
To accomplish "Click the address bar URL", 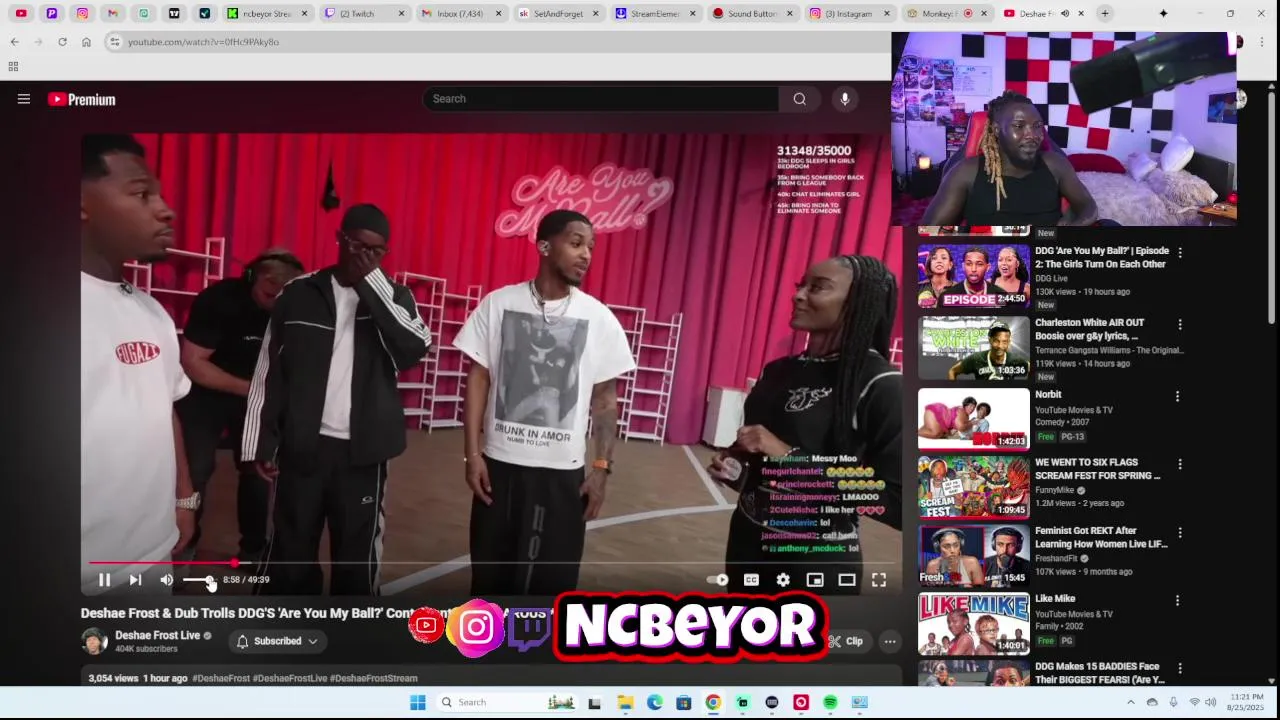I will (x=203, y=42).
